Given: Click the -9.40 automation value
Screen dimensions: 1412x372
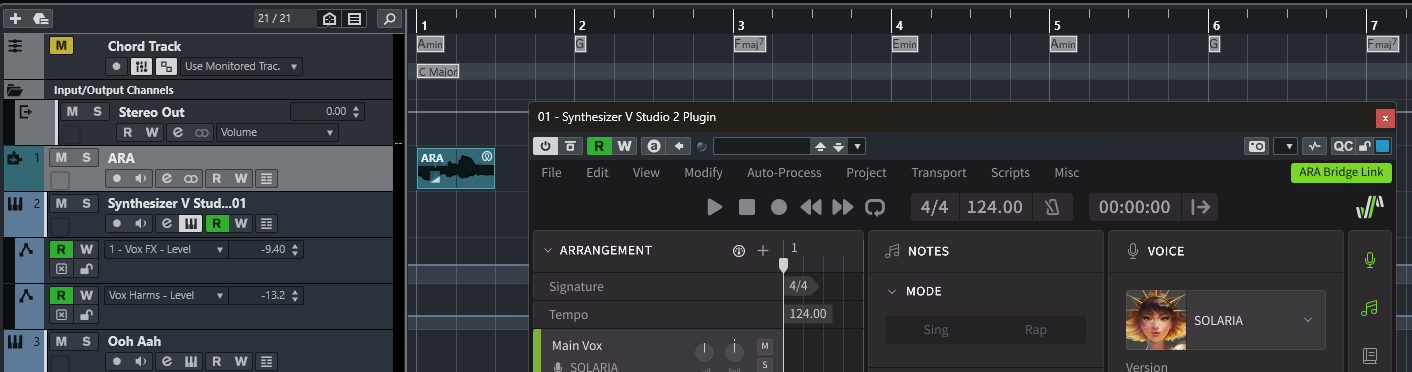Looking at the screenshot, I should coord(272,249).
